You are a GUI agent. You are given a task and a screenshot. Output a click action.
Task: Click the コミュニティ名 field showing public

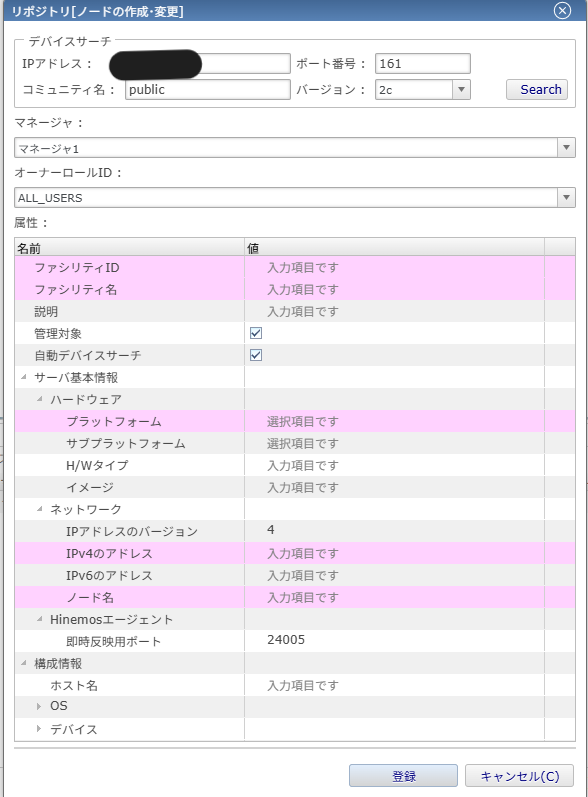[207, 89]
